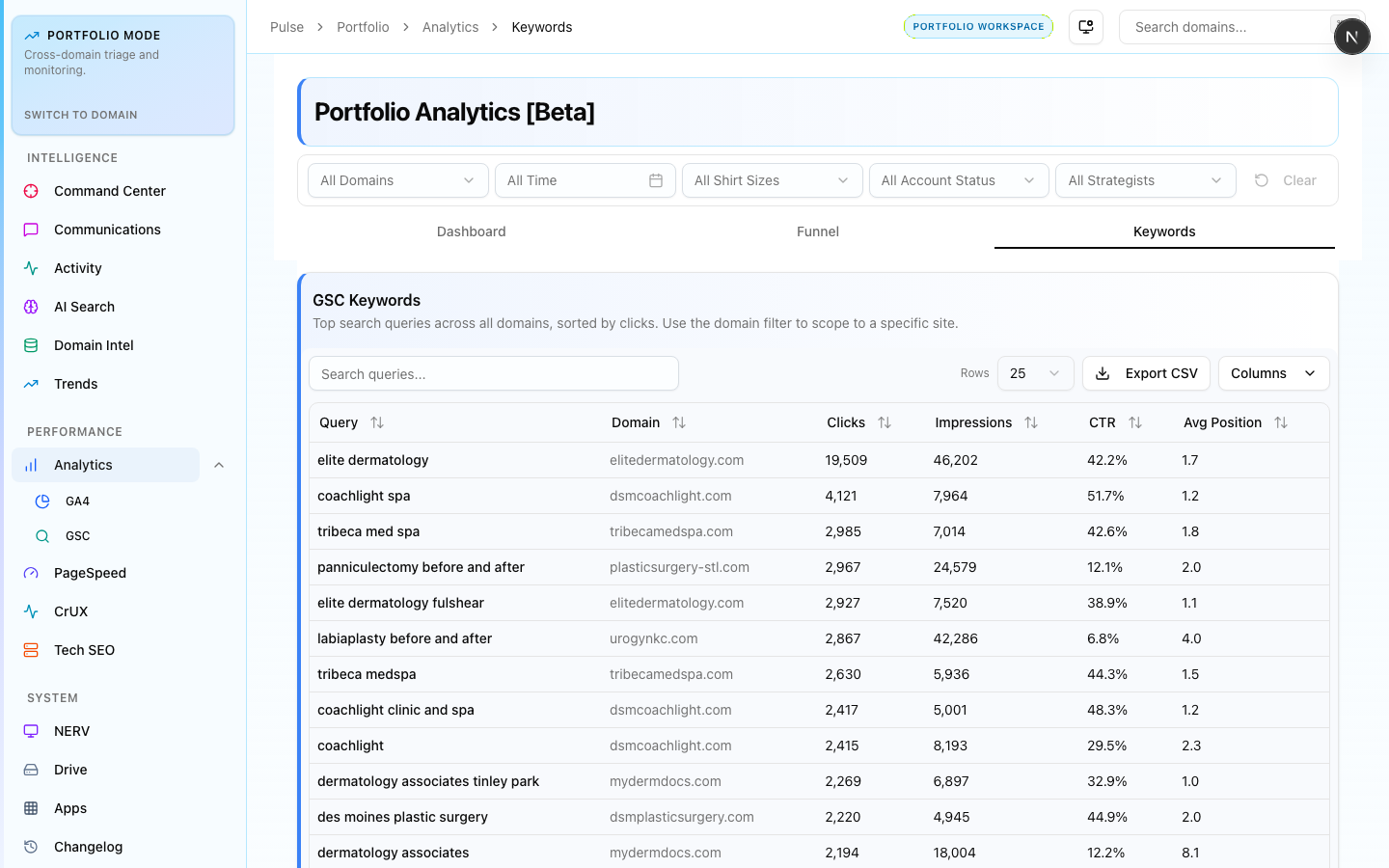
Task: Open the Rows count dropdown
Action: coord(1034,373)
